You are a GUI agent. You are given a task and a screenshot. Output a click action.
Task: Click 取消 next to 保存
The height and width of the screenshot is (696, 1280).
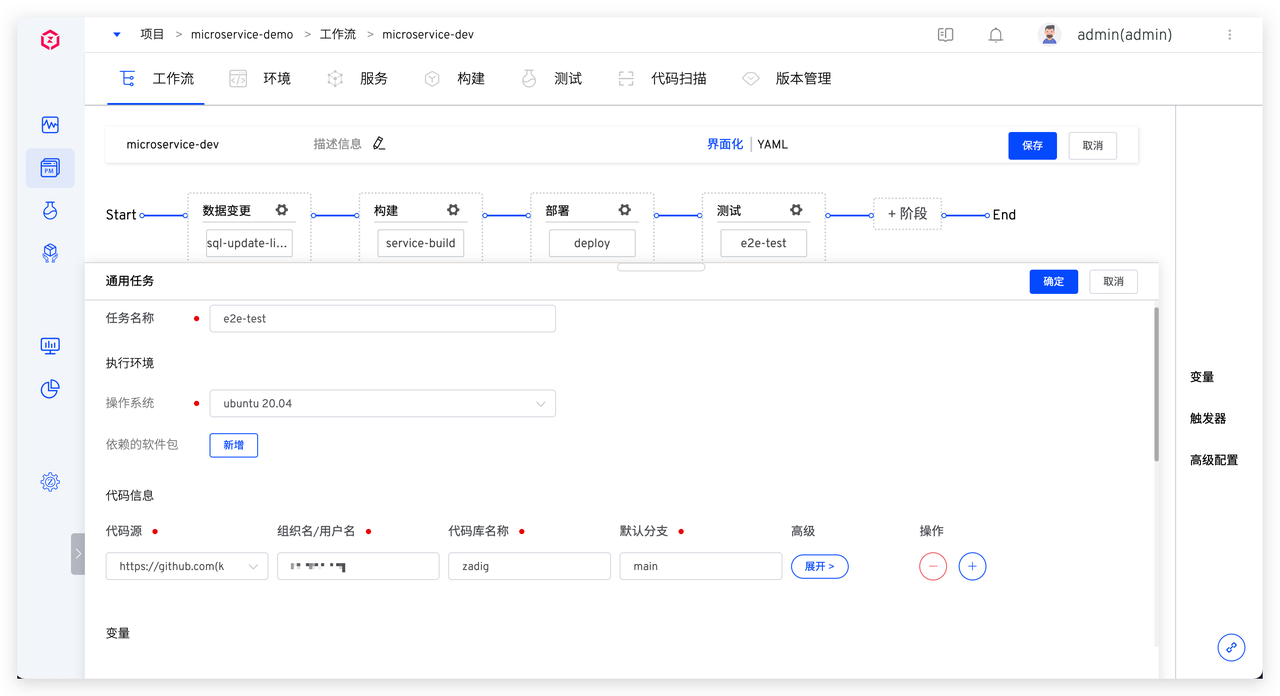[x=1092, y=145]
